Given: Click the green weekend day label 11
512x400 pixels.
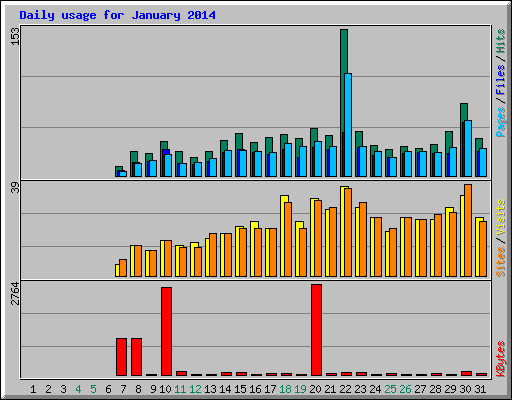Looking at the screenshot, I should pos(180,389).
